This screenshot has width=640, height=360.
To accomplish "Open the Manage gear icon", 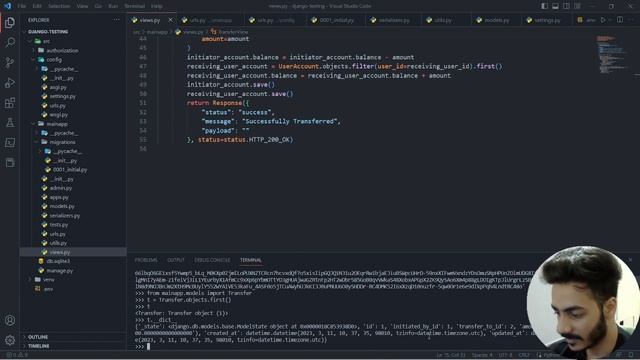I will [x=10, y=340].
